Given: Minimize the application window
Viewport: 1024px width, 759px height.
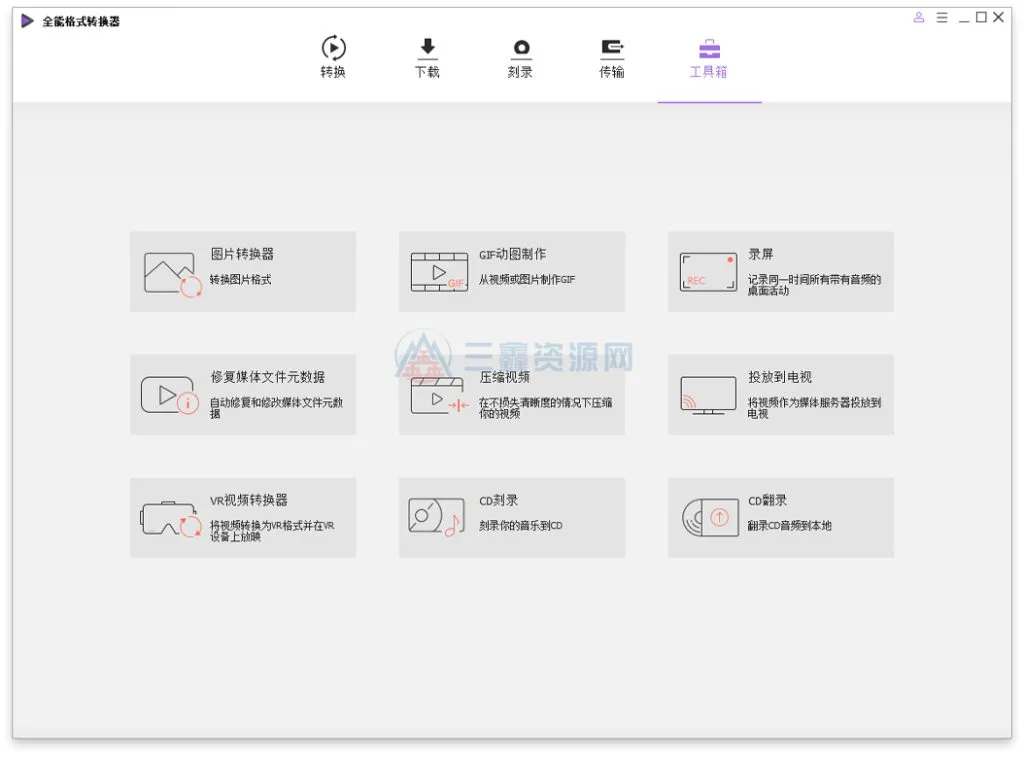Looking at the screenshot, I should tap(964, 17).
